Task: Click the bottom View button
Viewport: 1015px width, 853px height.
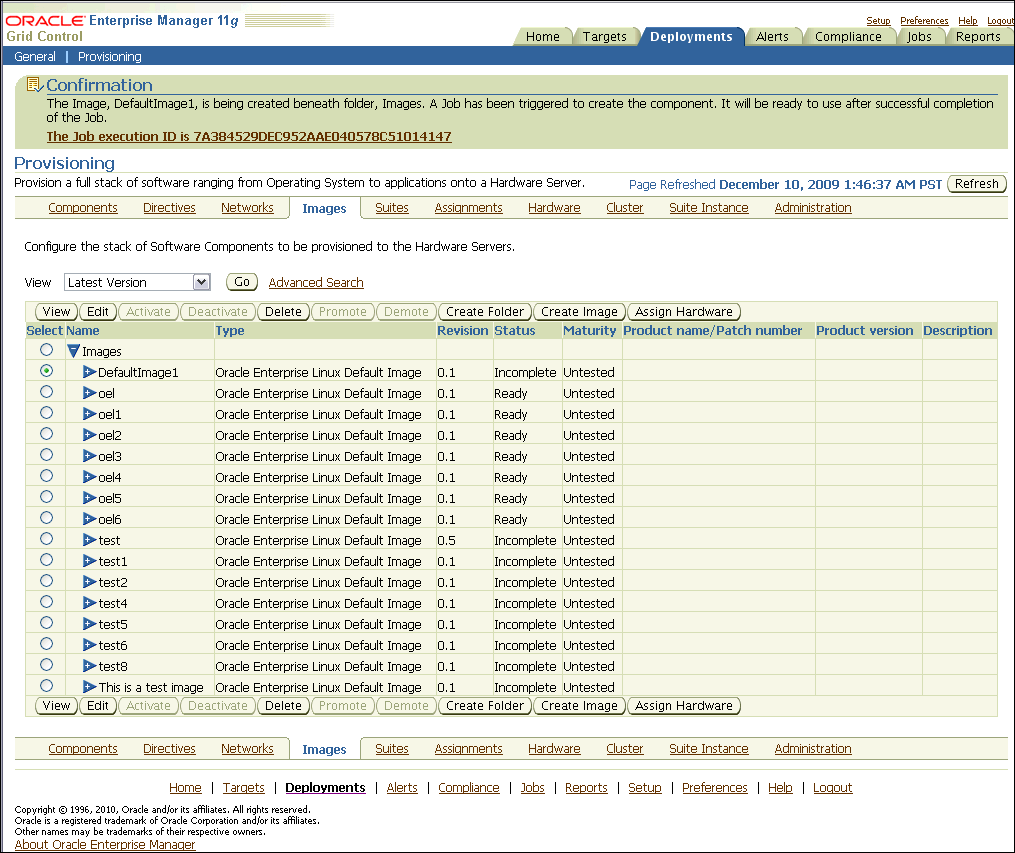Action: pos(56,706)
